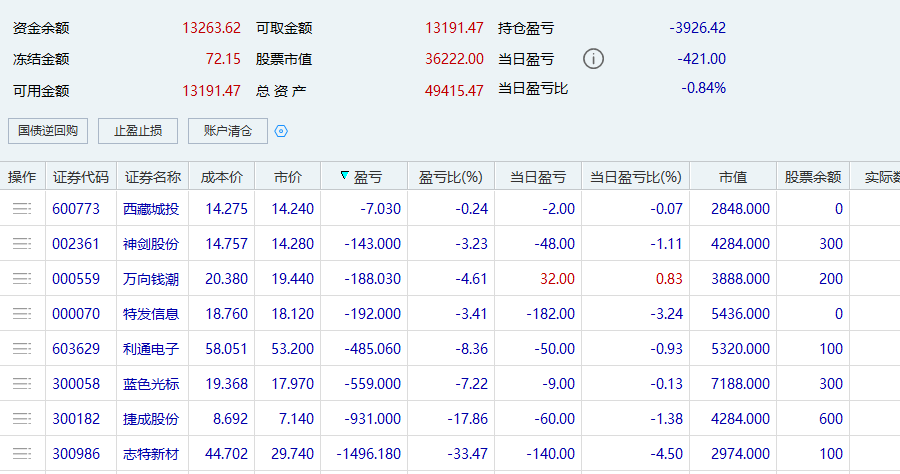This screenshot has height=474, width=900.
Task: Click the blue settings icon after 账户清仓
Action: pyautogui.click(x=281, y=131)
